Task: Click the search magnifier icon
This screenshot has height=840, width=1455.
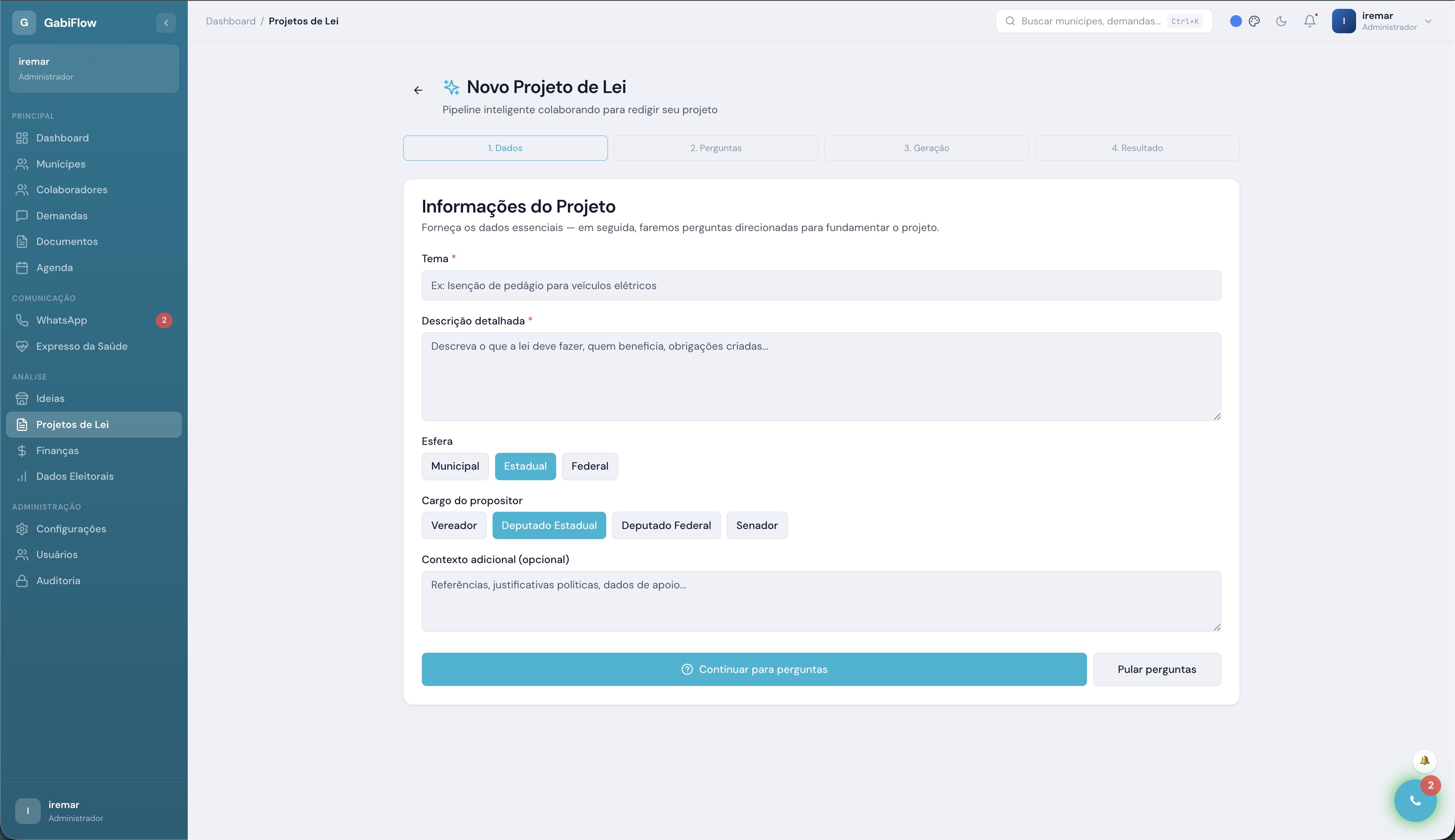Action: point(1010,21)
